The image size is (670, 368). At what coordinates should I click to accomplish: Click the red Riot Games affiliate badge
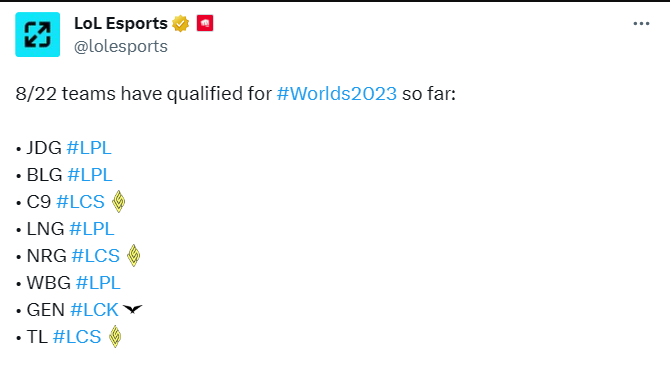click(x=205, y=23)
